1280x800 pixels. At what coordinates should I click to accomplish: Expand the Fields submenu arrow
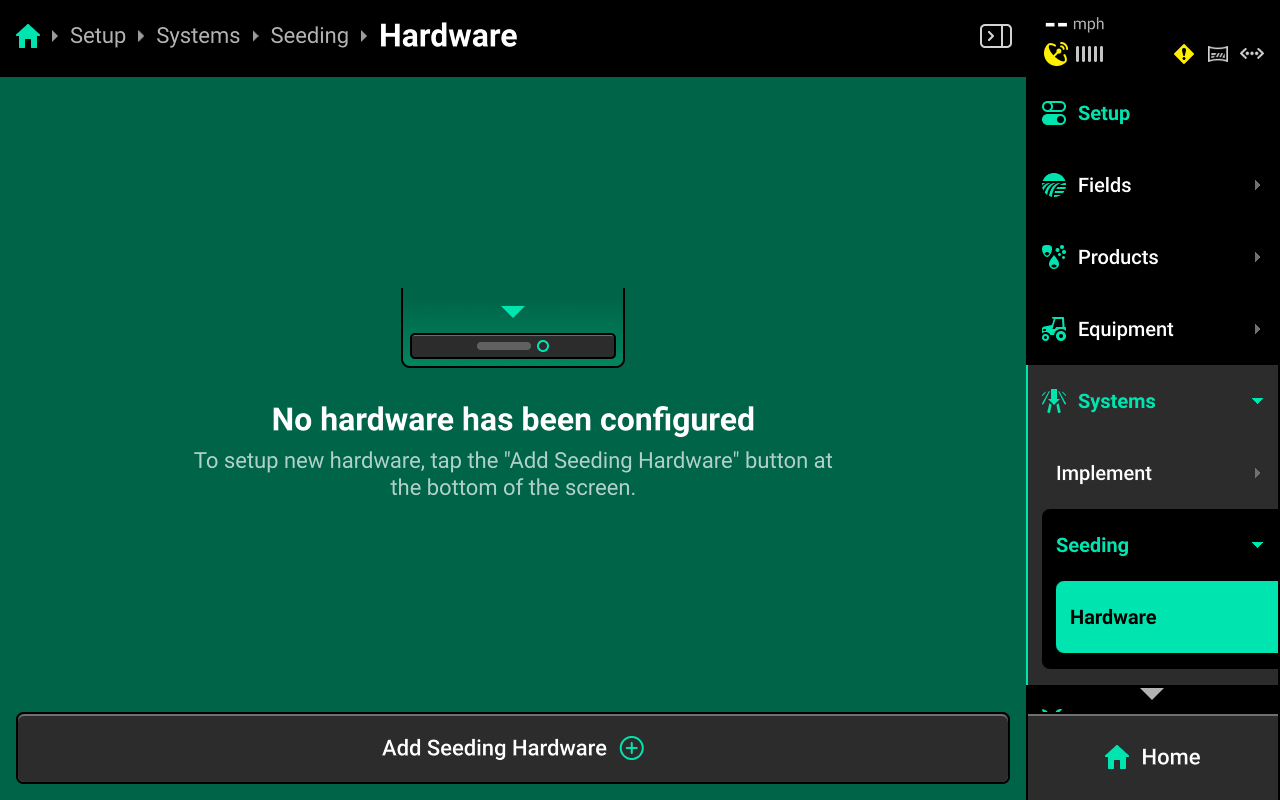click(x=1257, y=185)
